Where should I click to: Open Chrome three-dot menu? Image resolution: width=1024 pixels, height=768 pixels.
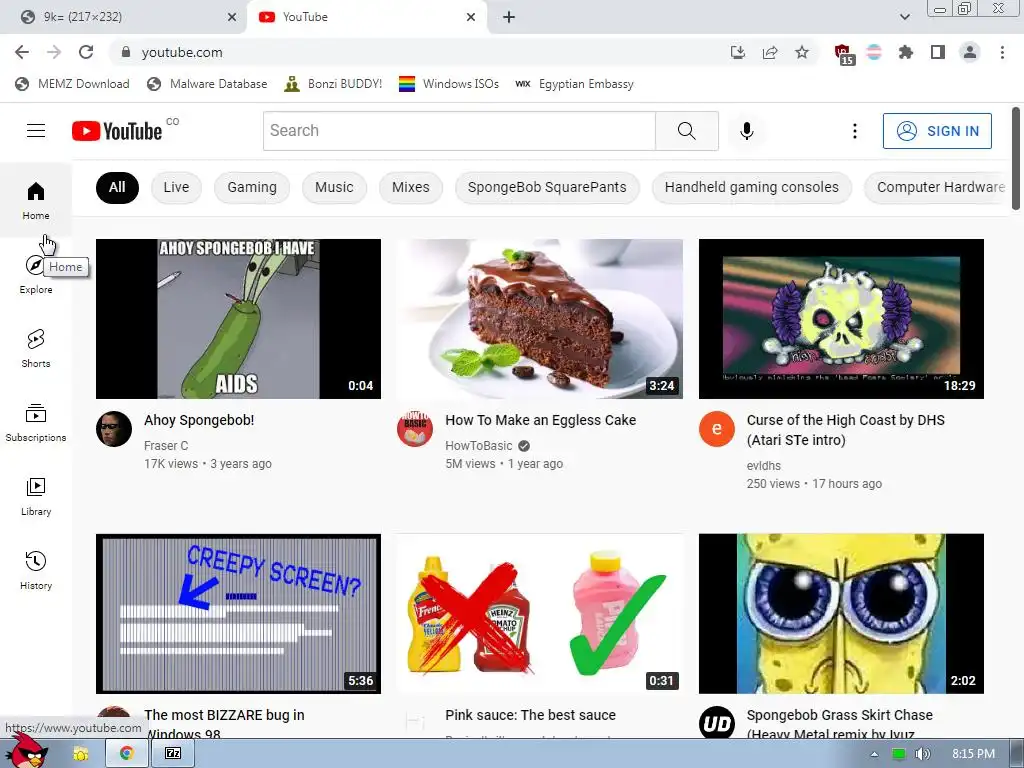click(1002, 52)
